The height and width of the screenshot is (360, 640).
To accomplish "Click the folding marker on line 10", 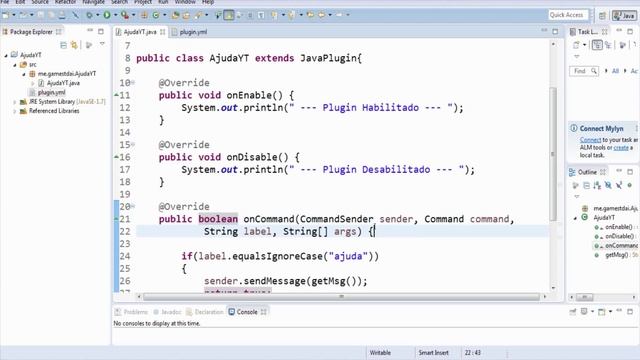I will click(x=133, y=83).
